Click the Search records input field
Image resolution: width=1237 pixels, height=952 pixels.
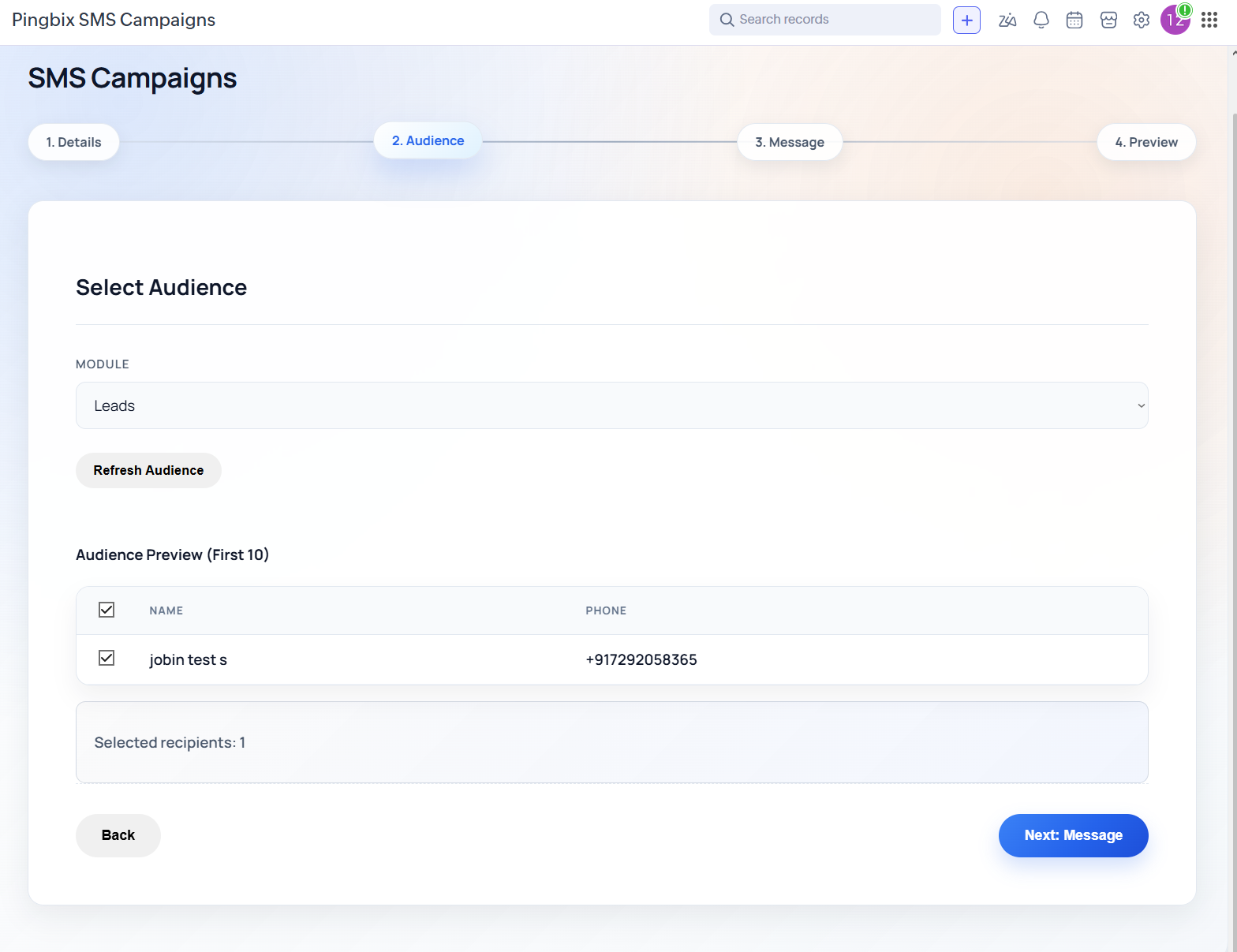(824, 20)
